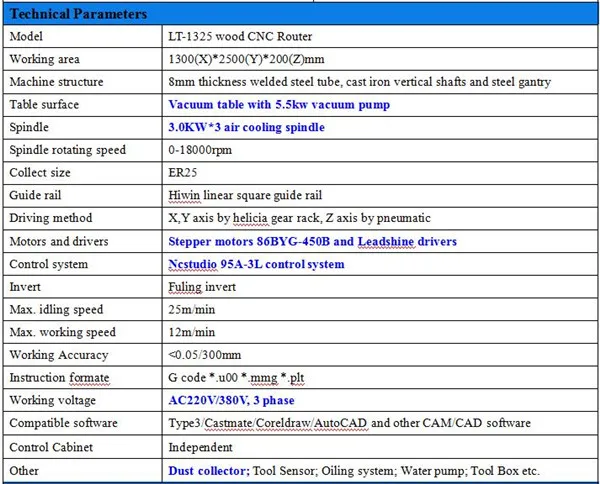The width and height of the screenshot is (600, 484).
Task: Click 'Vacuum table with 5.5kw vacuum pump'
Action: point(279,104)
